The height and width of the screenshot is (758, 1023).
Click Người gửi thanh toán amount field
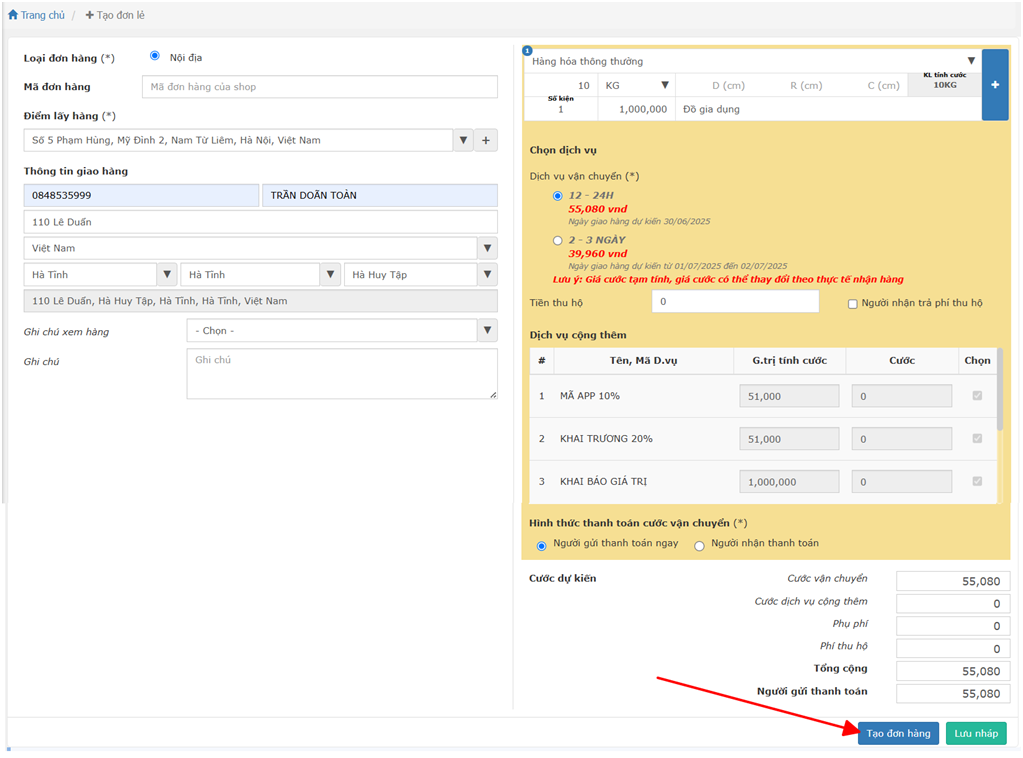click(x=953, y=693)
